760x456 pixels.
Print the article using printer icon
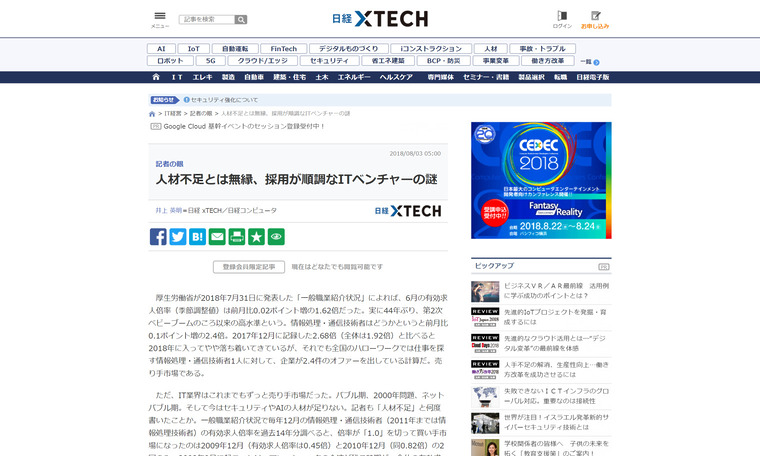pos(236,237)
